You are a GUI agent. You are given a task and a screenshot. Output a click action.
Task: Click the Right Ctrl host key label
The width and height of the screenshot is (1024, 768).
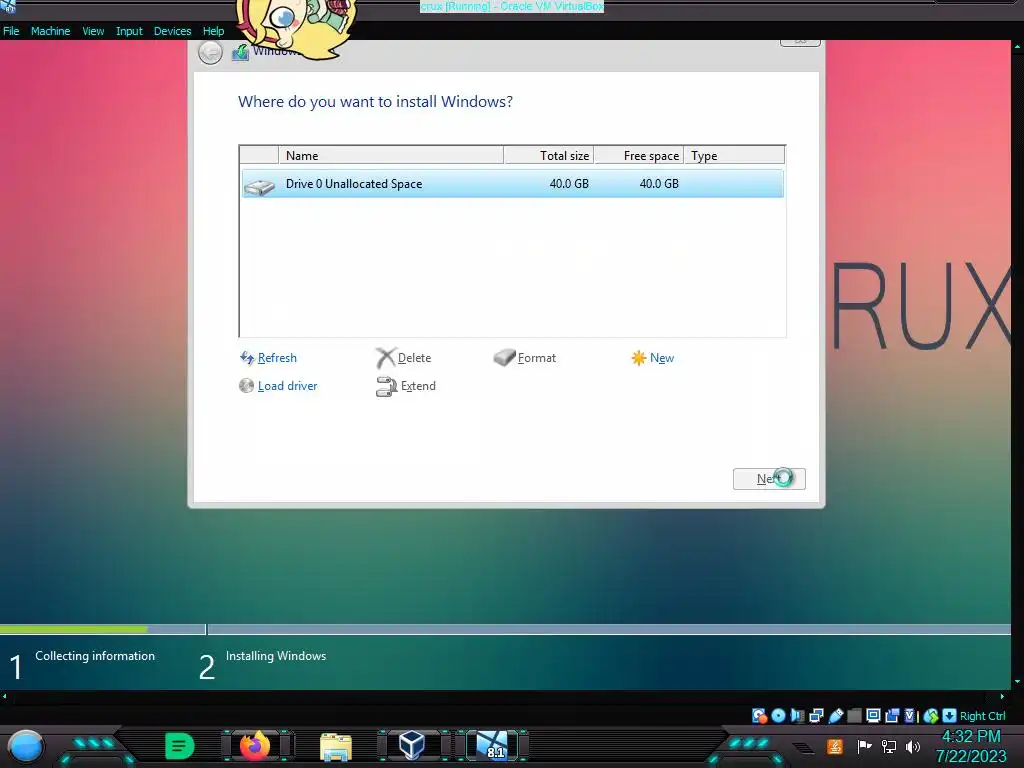click(983, 716)
